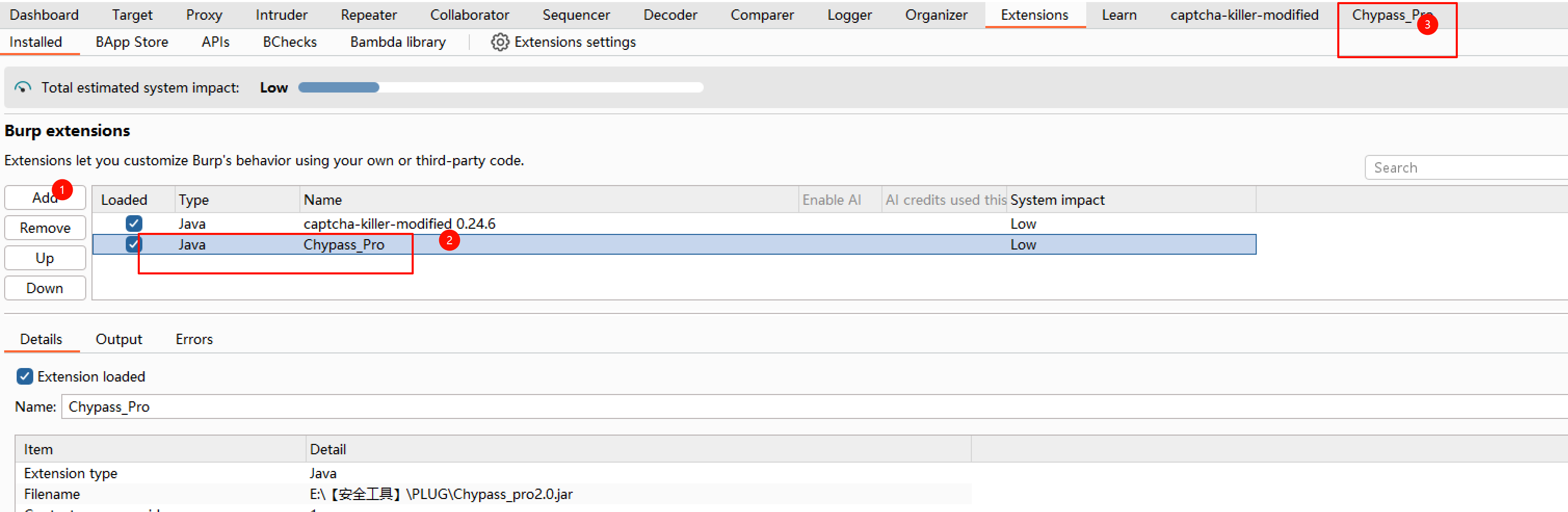Switch to the APIs sub-tab

[x=216, y=42]
